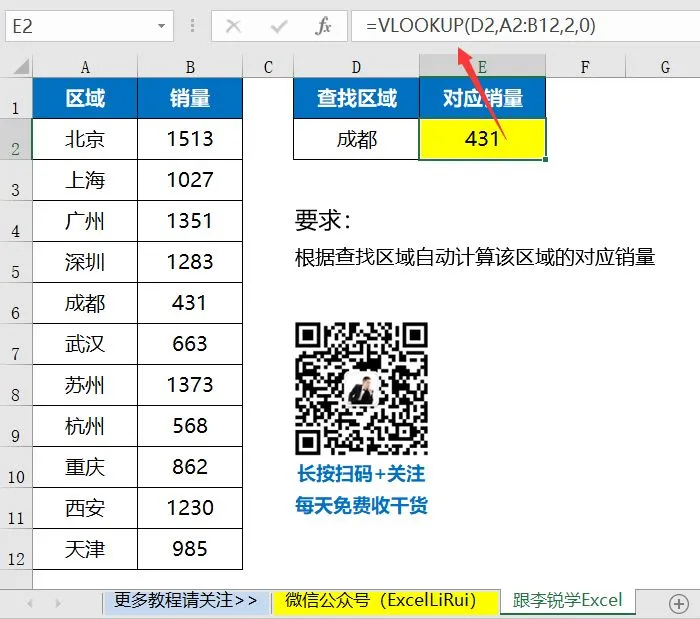Select column A header
The width and height of the screenshot is (700, 619).
(x=85, y=67)
